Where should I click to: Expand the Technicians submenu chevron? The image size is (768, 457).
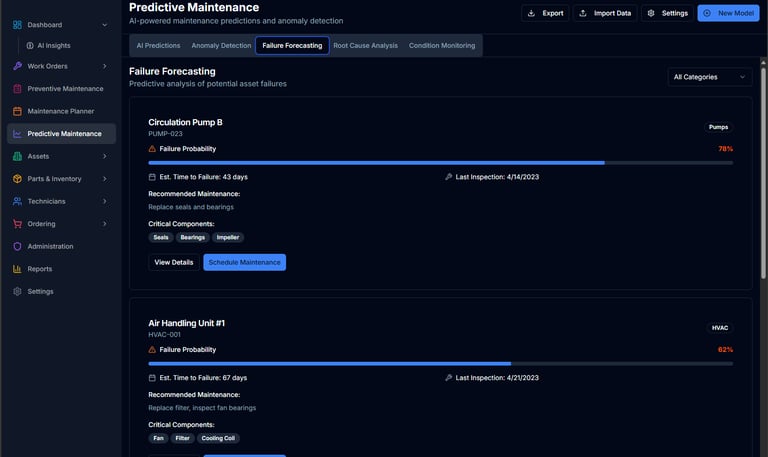pyautogui.click(x=104, y=201)
